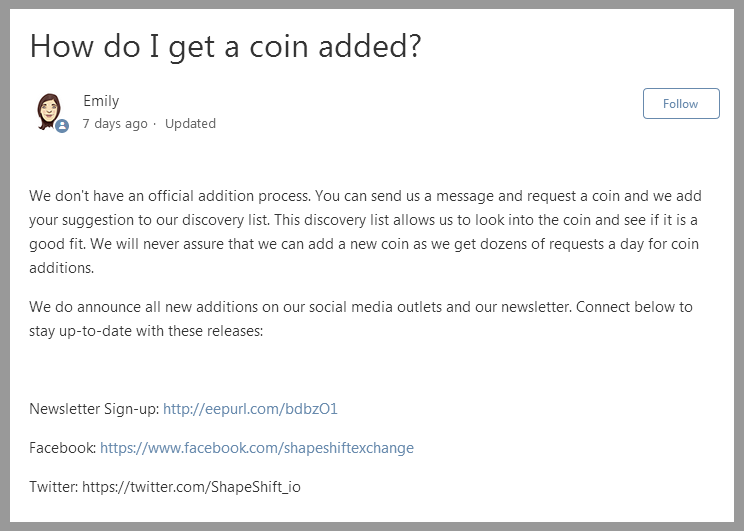
Task: Click the blue user badge on avatar
Action: tap(62, 126)
